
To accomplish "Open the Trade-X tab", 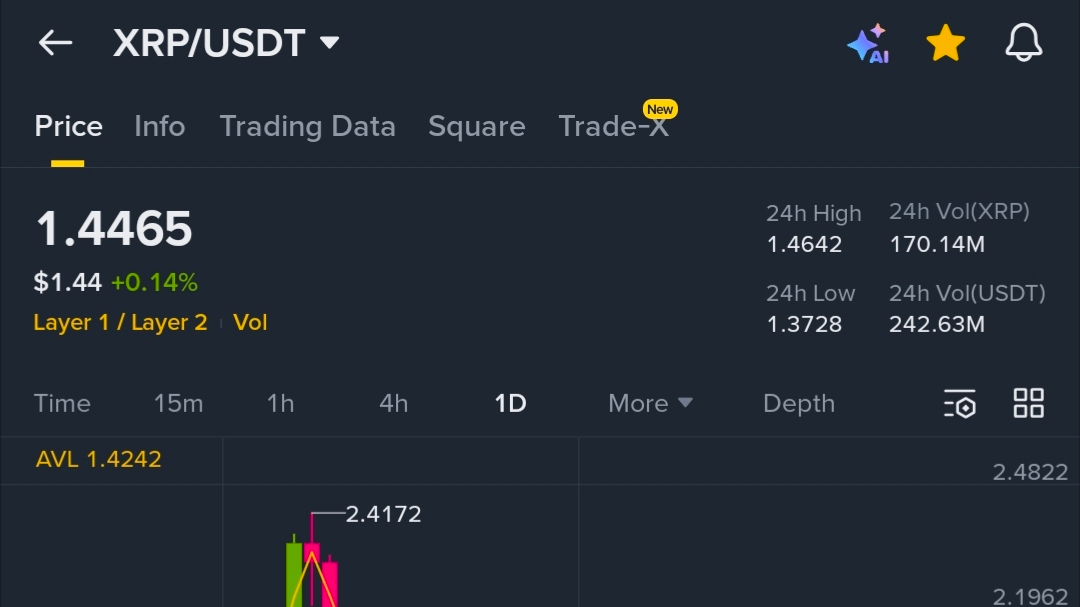I will point(613,126).
